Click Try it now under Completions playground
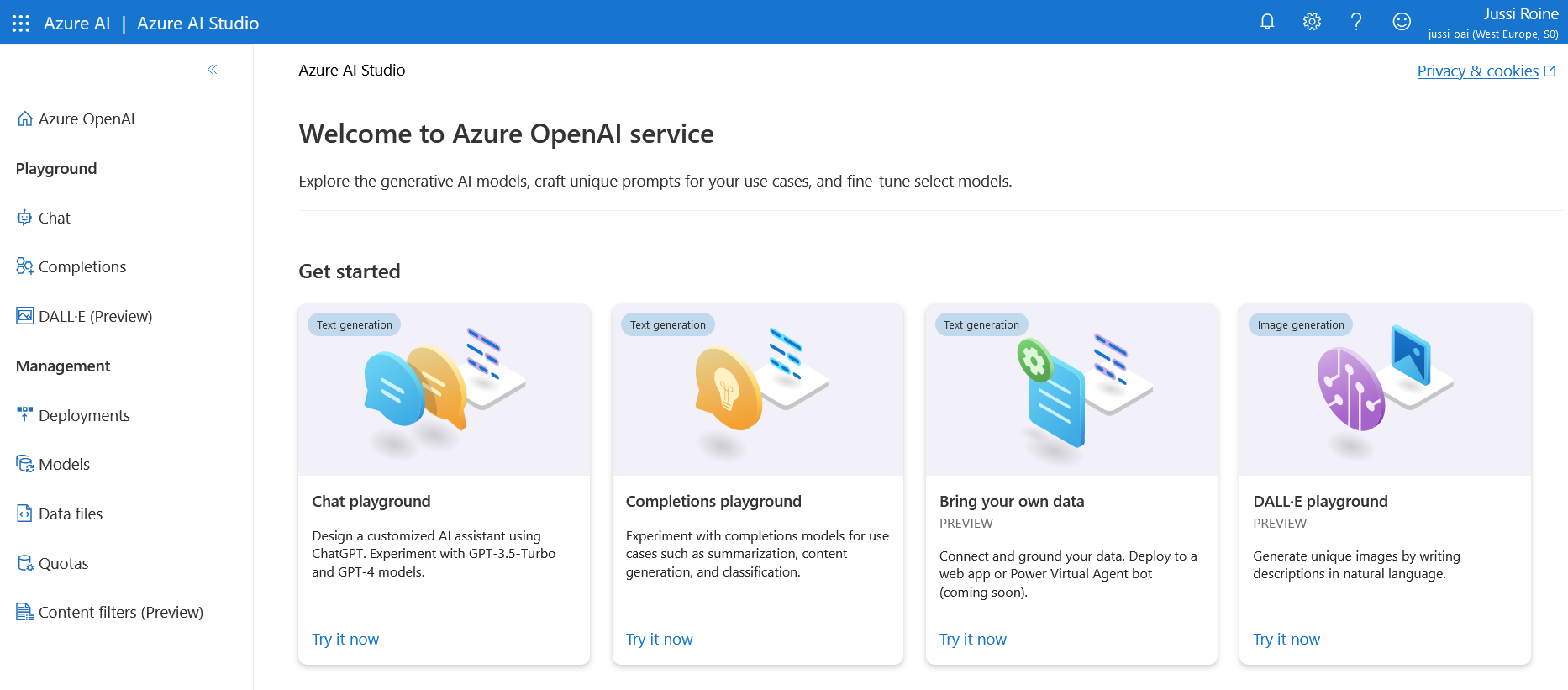The height and width of the screenshot is (690, 1568). [659, 640]
